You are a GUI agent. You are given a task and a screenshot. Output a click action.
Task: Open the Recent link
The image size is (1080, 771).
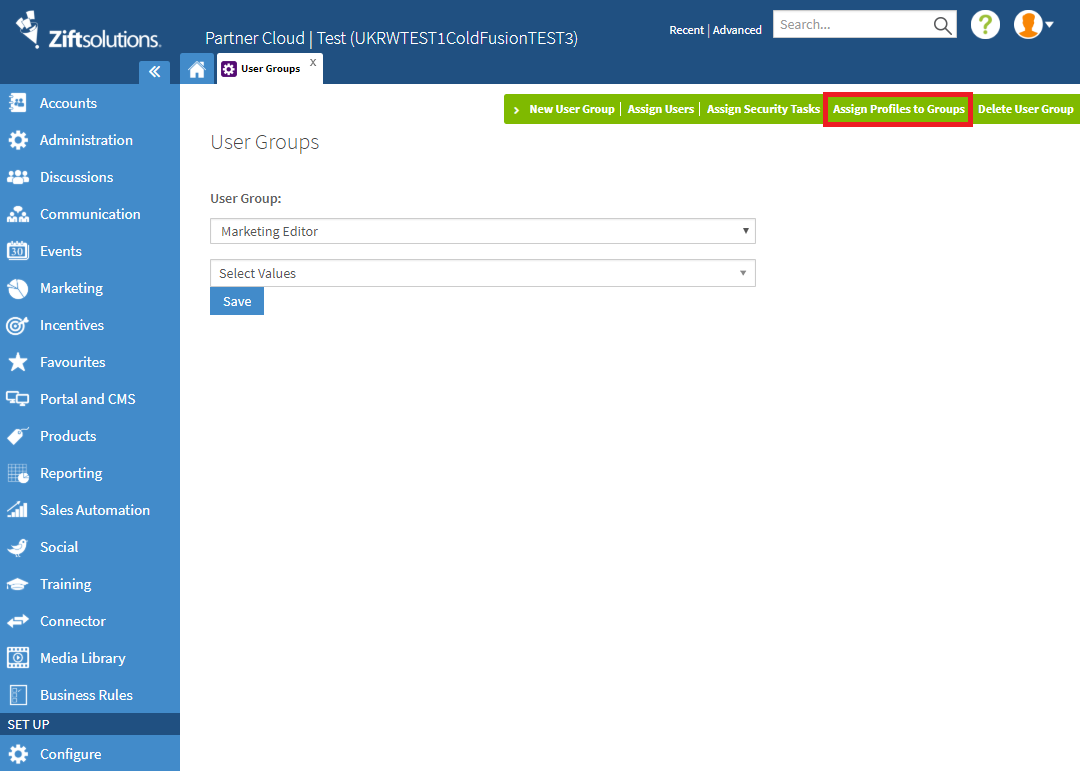click(x=686, y=30)
